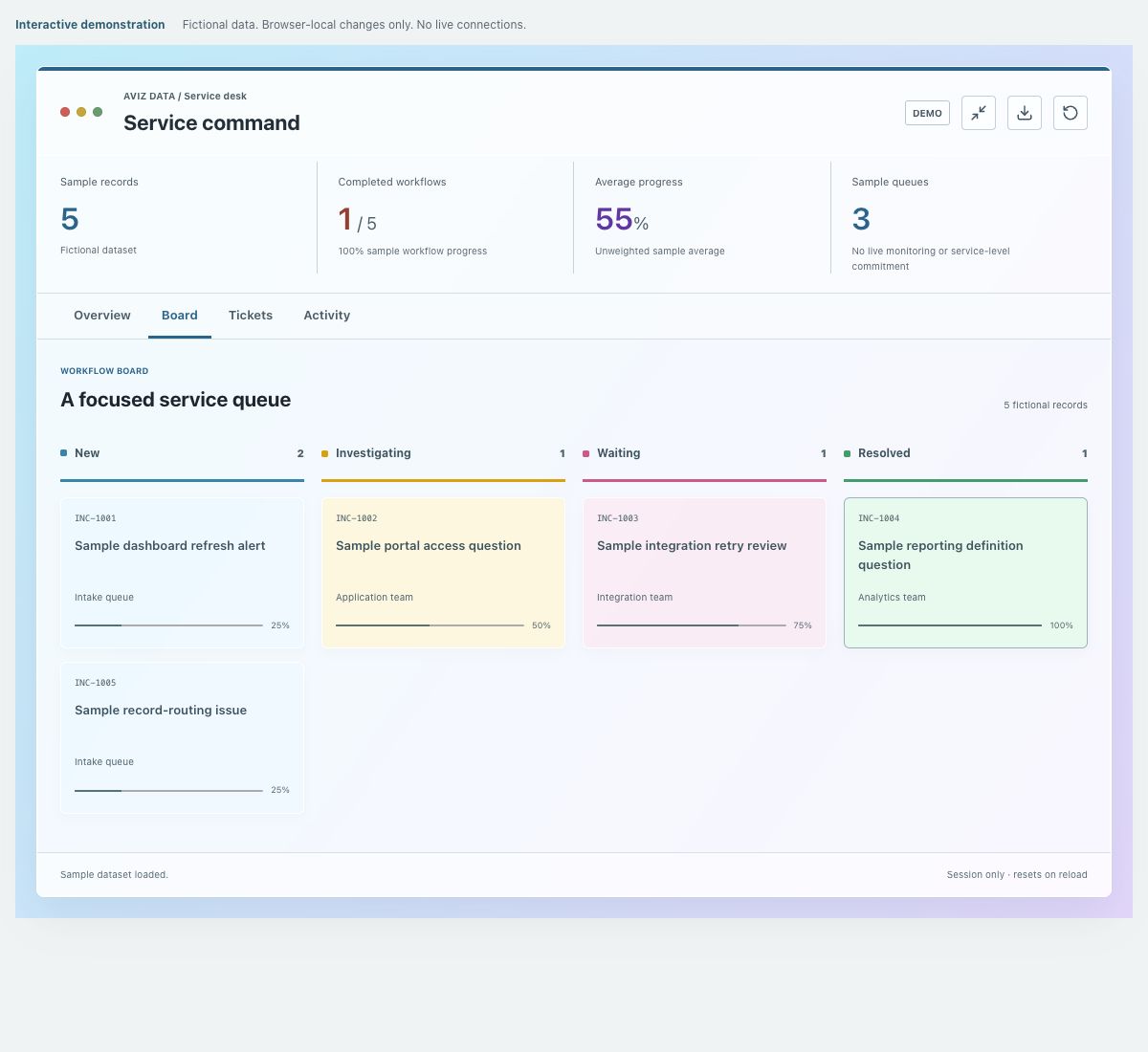Open the Activity tab

(x=327, y=316)
